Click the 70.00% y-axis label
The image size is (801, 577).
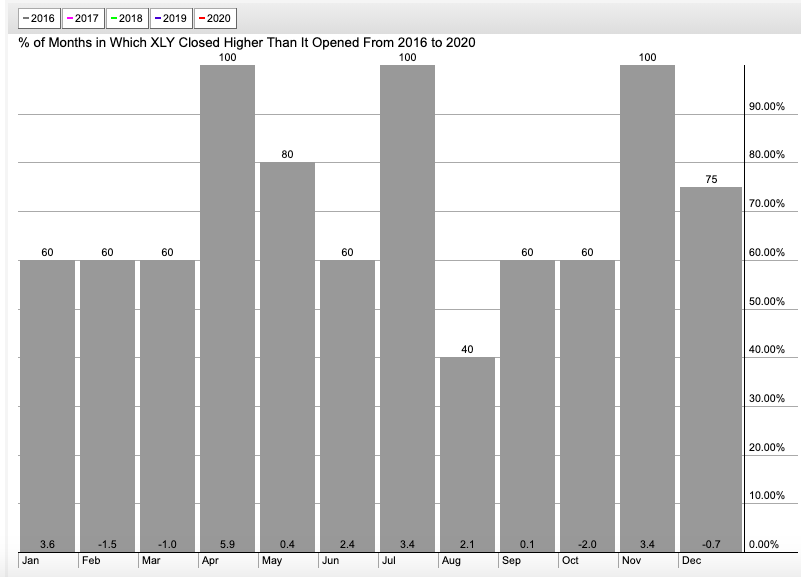click(x=767, y=203)
